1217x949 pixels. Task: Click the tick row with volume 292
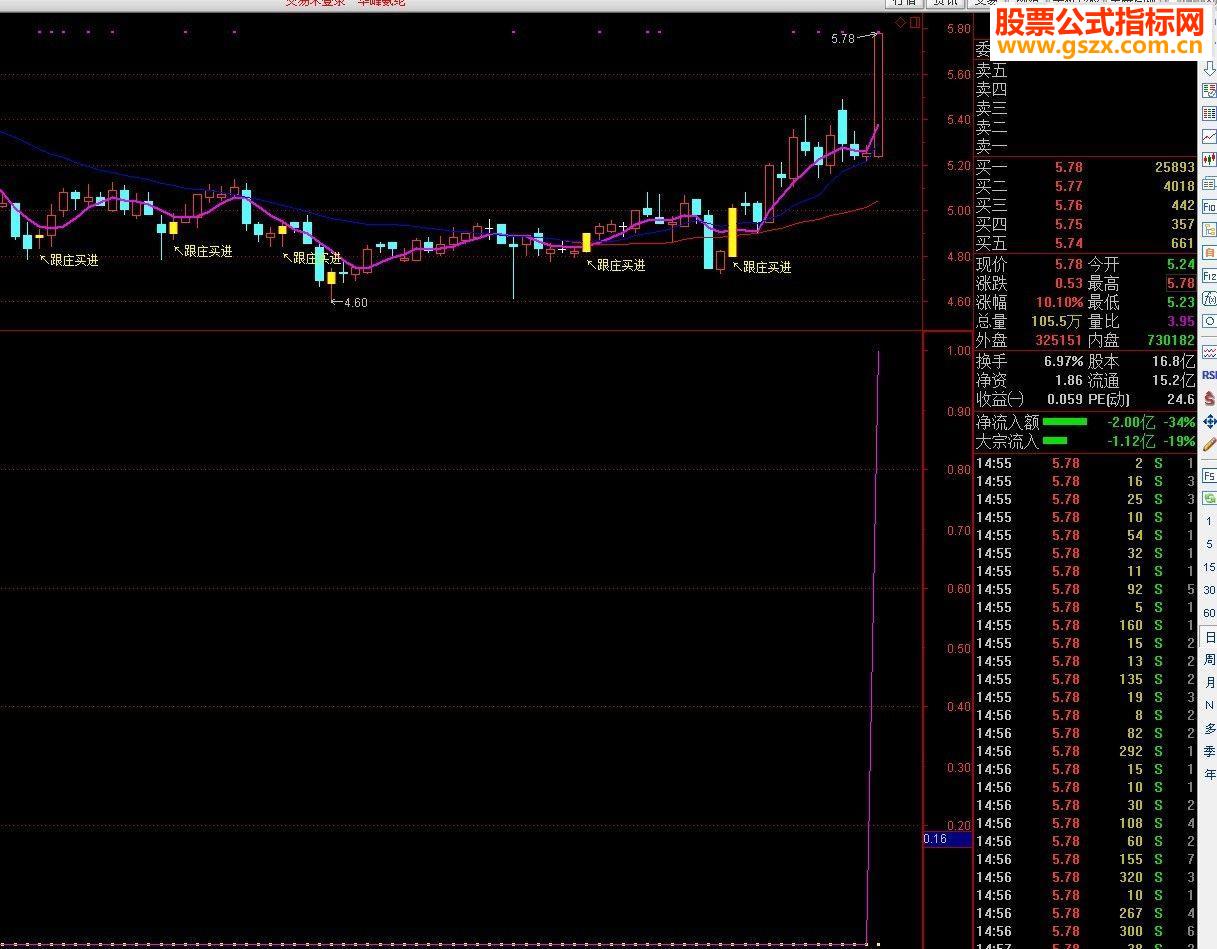point(1085,751)
